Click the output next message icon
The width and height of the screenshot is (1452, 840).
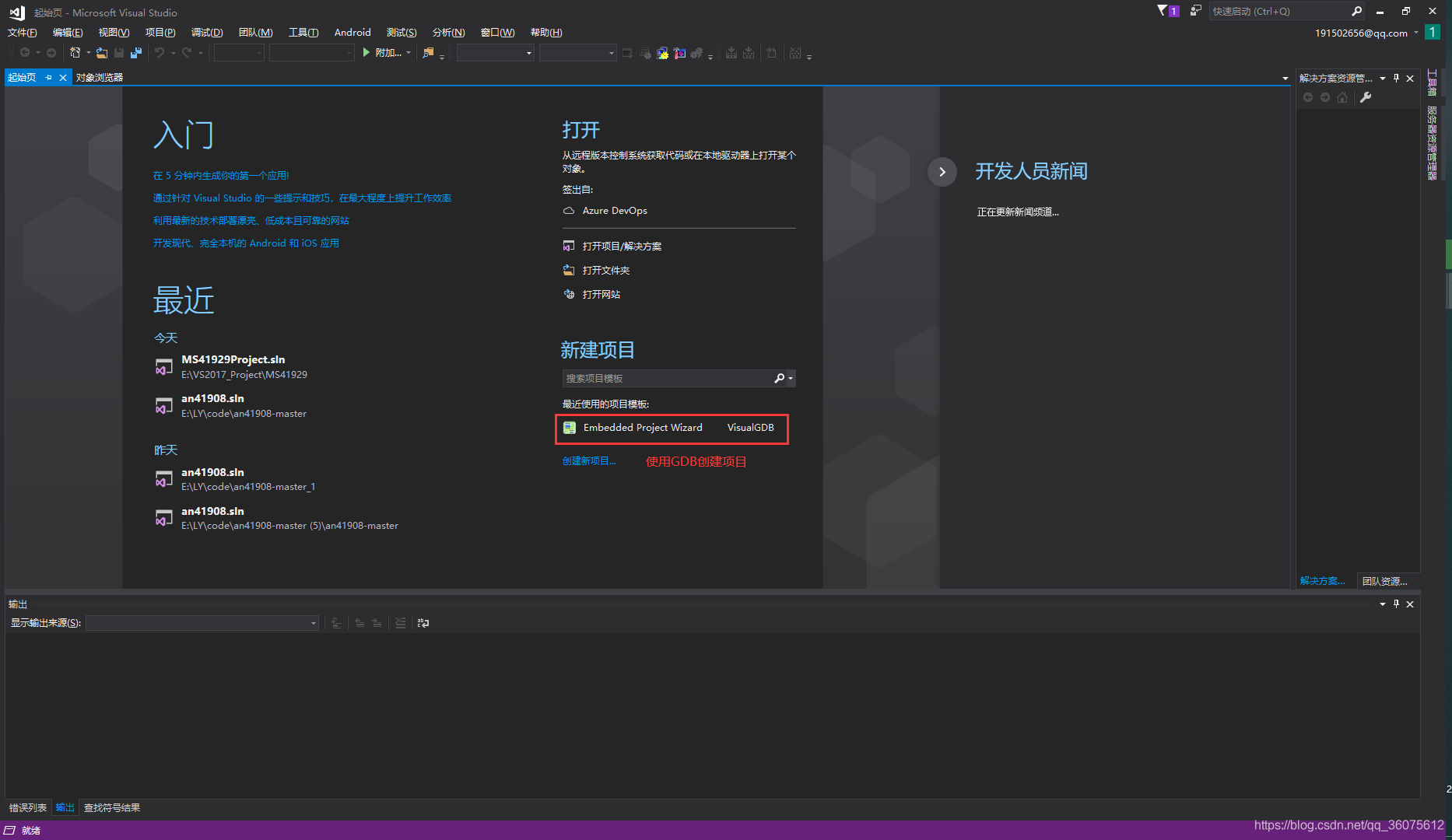(x=377, y=623)
